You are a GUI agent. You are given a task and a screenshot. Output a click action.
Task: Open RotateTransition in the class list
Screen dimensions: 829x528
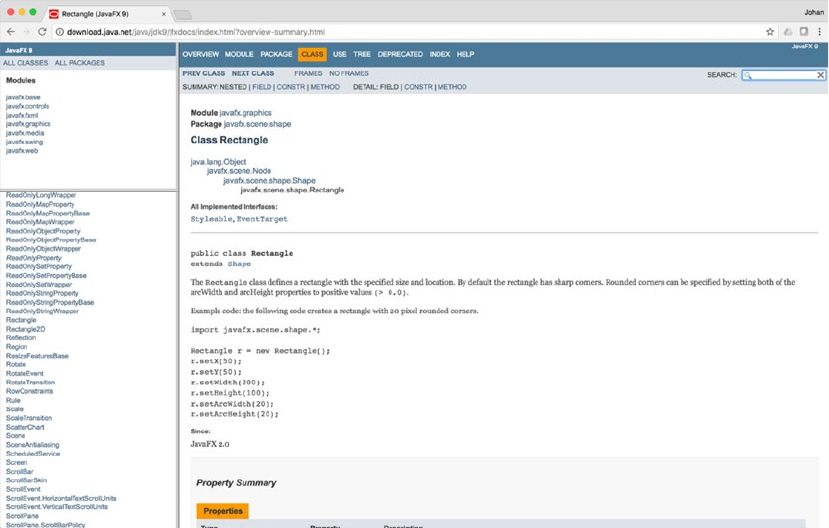click(x=30, y=382)
